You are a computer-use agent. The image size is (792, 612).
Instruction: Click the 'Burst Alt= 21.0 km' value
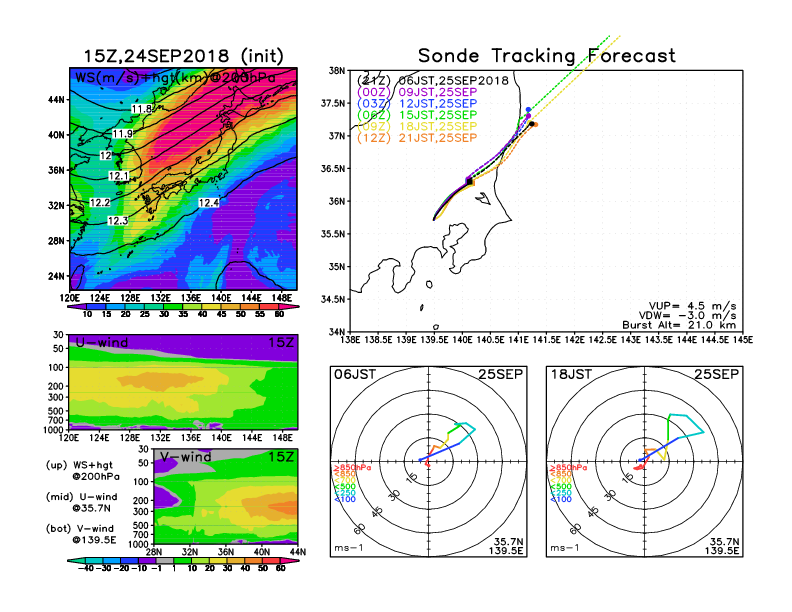(679, 325)
